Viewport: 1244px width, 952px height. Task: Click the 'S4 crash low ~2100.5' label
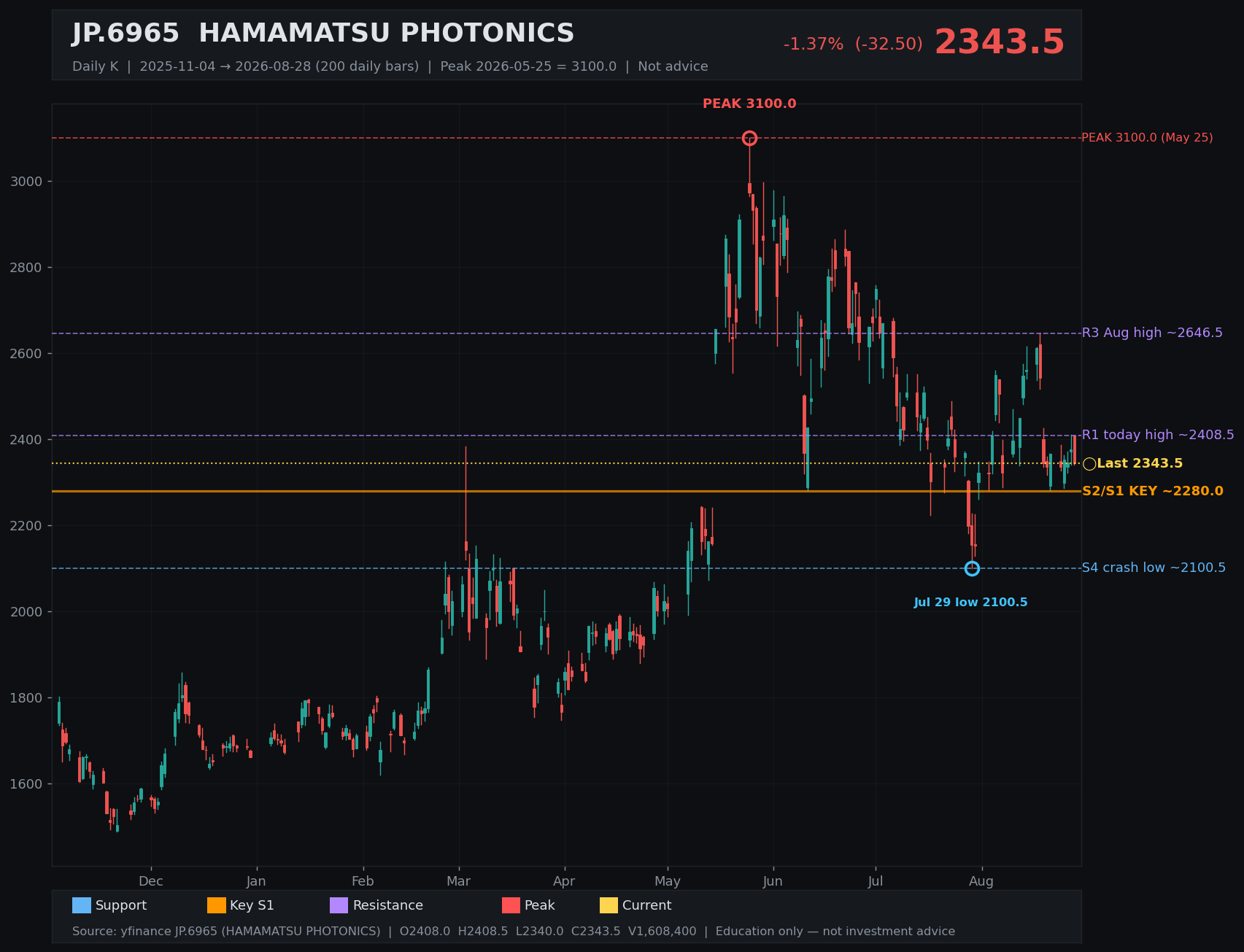tap(1154, 568)
